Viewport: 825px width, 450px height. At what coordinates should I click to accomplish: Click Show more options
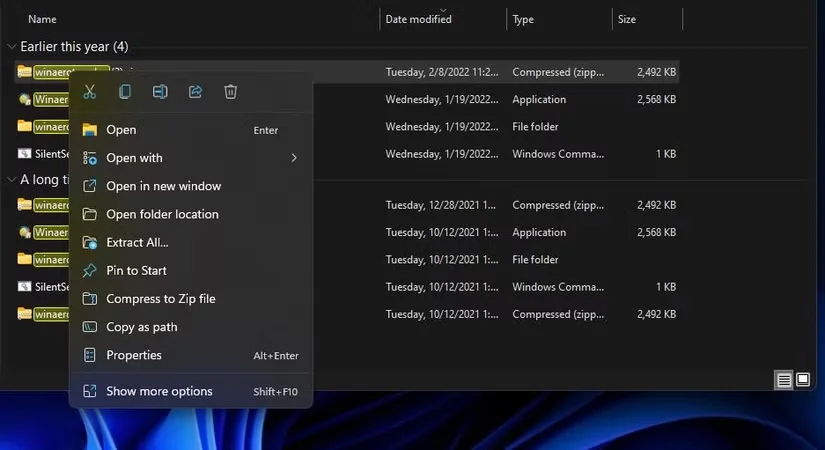pyautogui.click(x=159, y=391)
